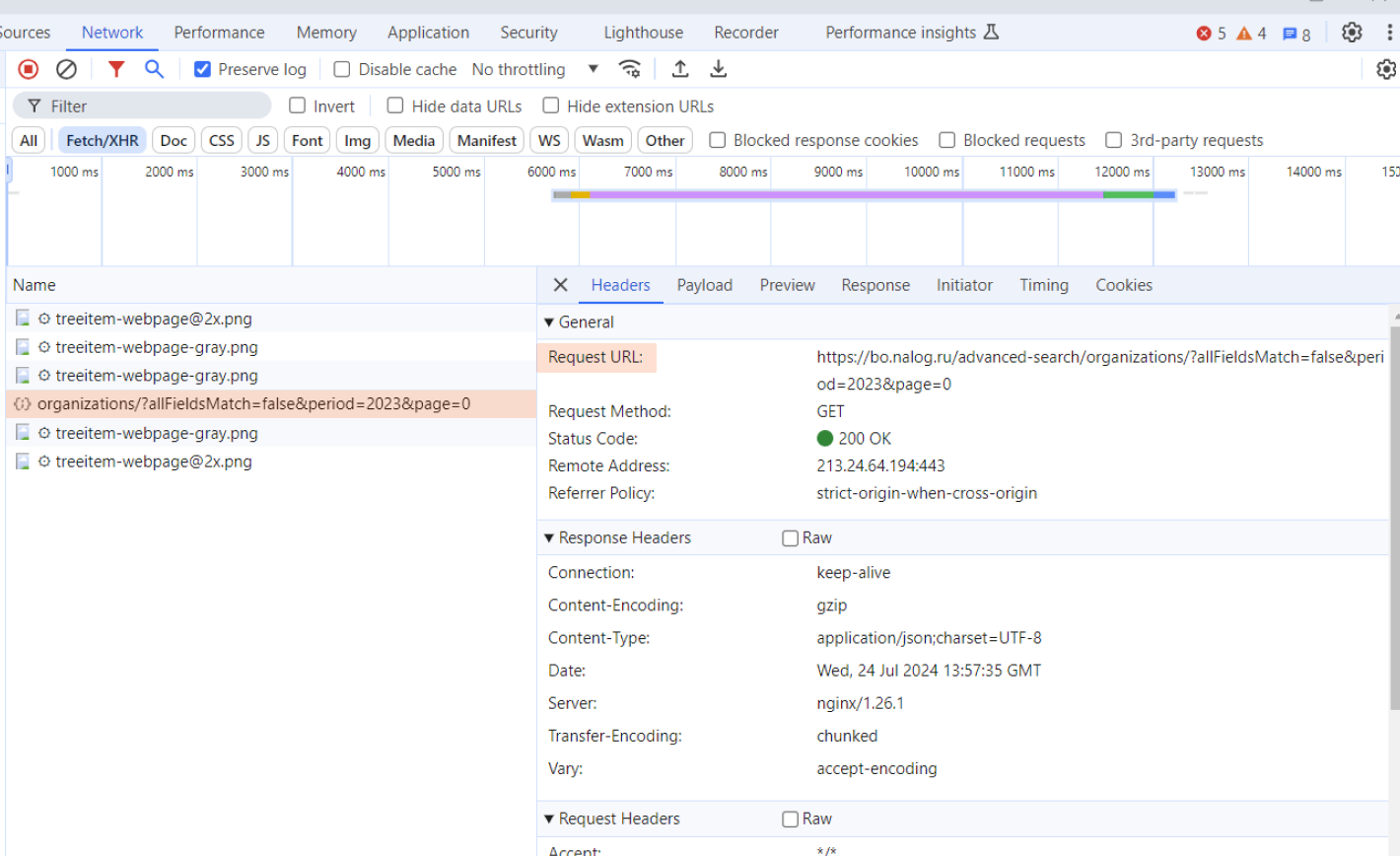
Task: Filter requests by Doc type
Action: click(174, 140)
